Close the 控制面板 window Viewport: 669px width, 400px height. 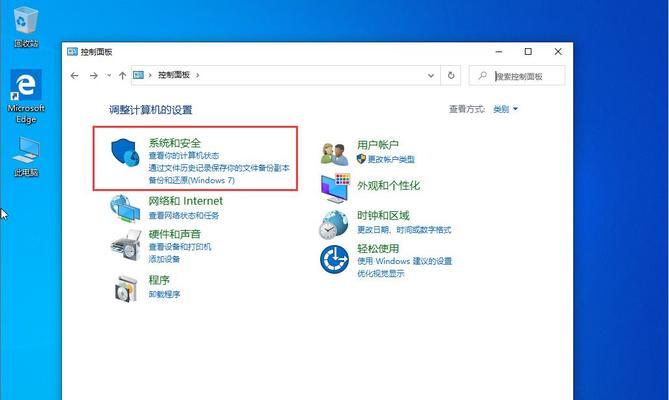[558, 52]
